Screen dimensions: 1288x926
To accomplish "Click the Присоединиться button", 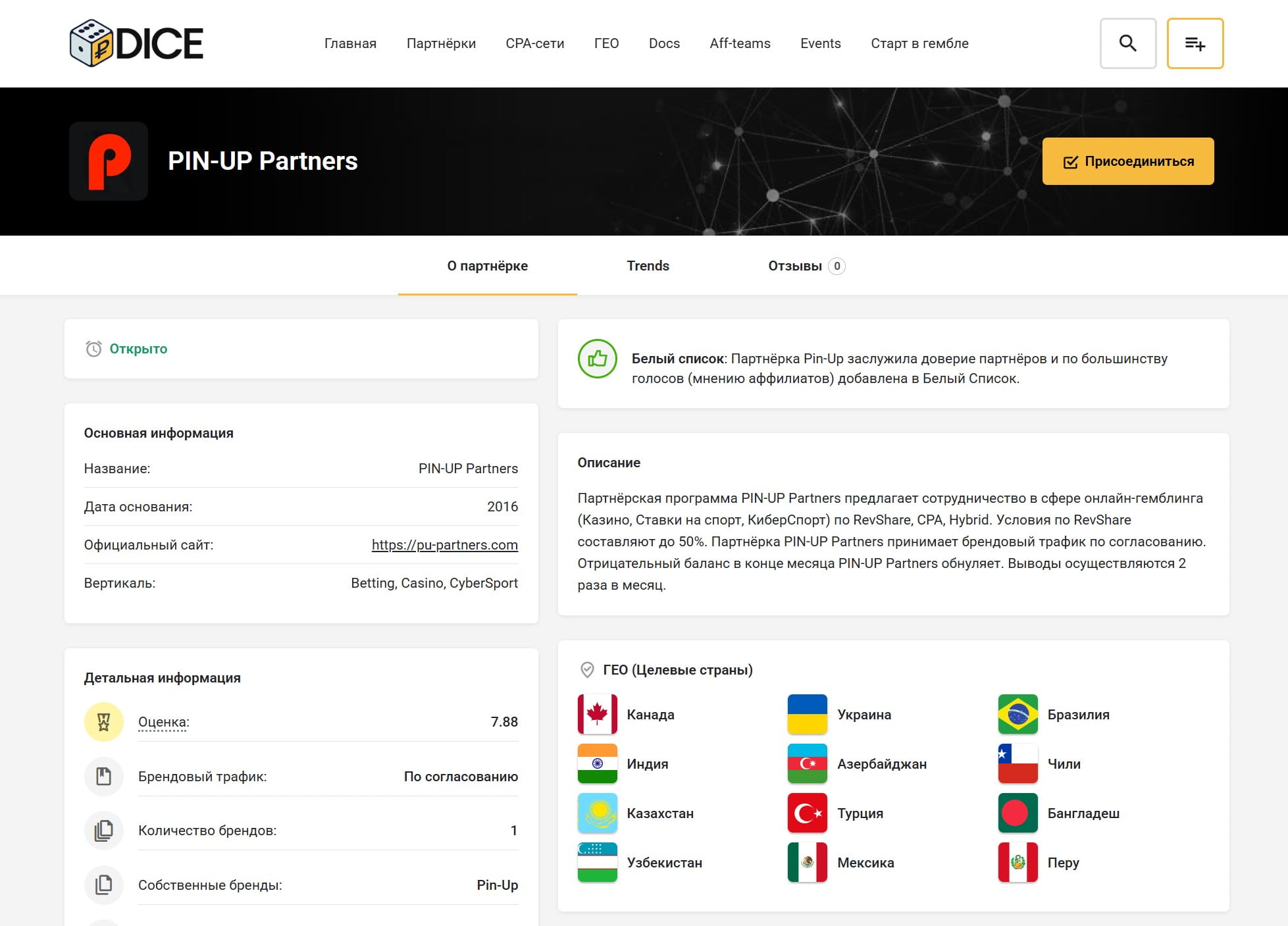I will (x=1128, y=161).
